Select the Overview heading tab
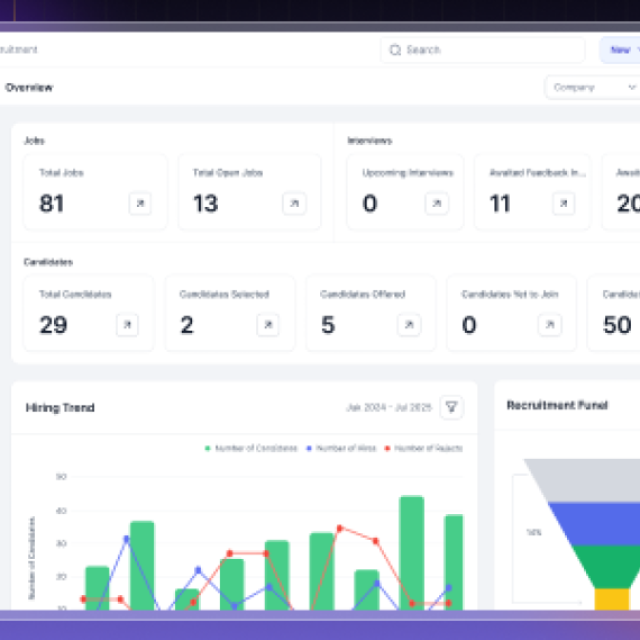This screenshot has height=640, width=640. [29, 88]
